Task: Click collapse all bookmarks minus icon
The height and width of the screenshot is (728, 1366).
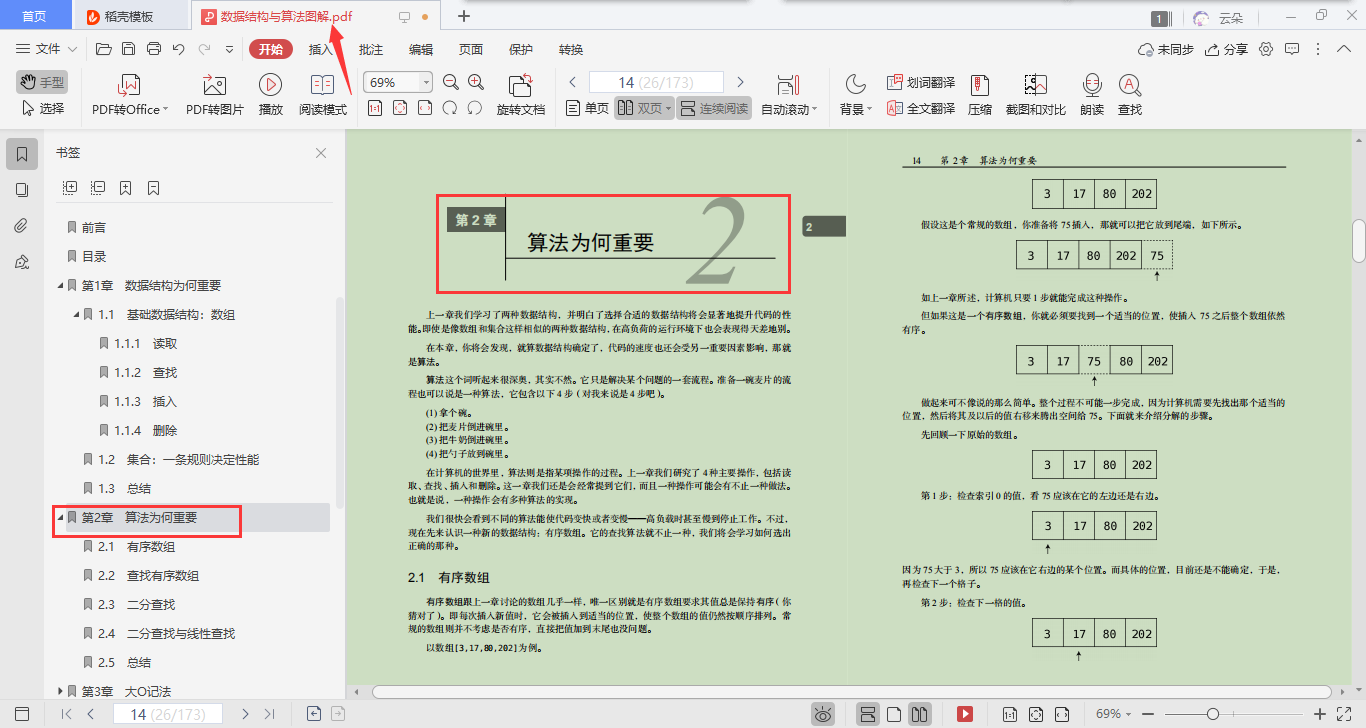Action: [98, 187]
